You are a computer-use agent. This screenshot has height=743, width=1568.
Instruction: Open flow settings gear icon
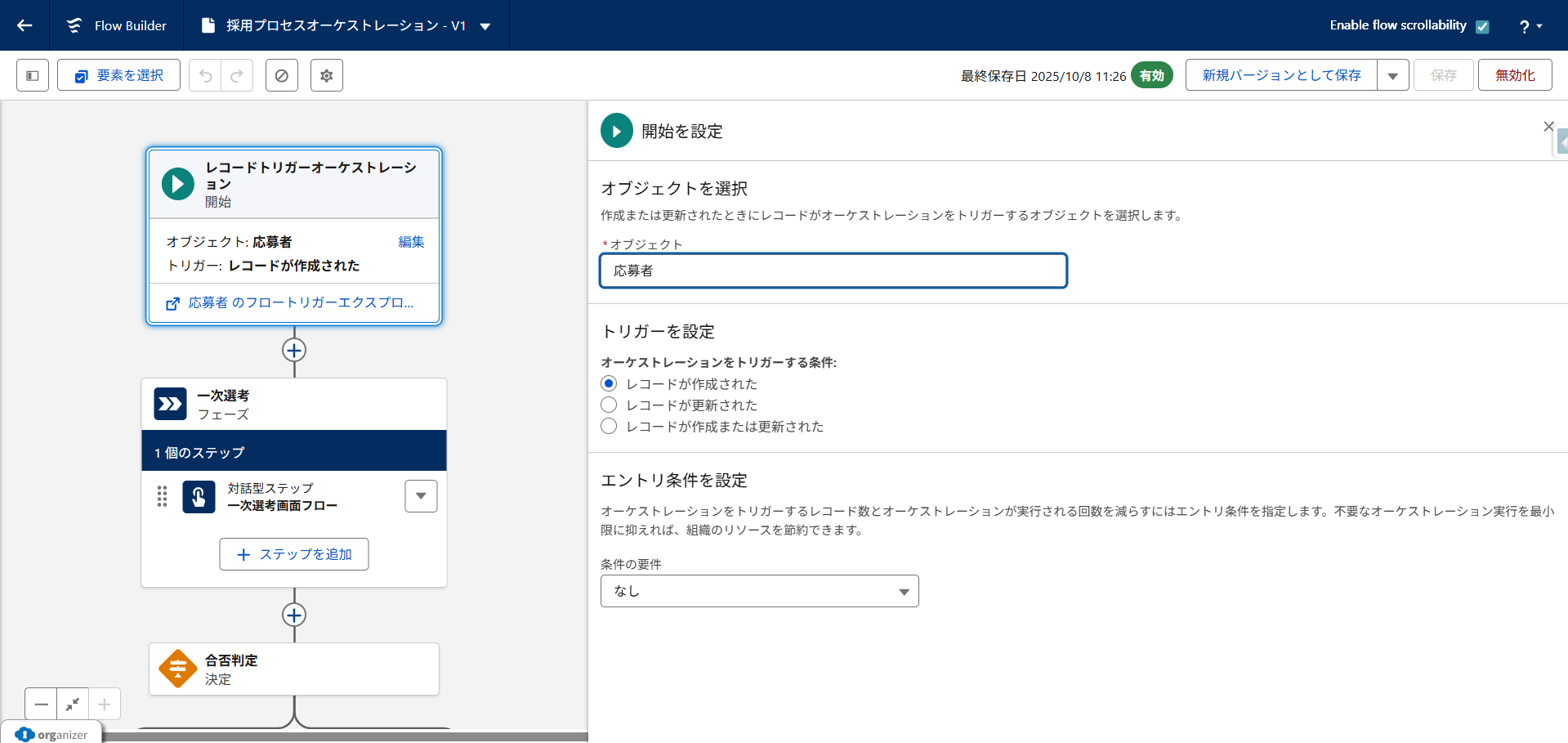pos(327,75)
